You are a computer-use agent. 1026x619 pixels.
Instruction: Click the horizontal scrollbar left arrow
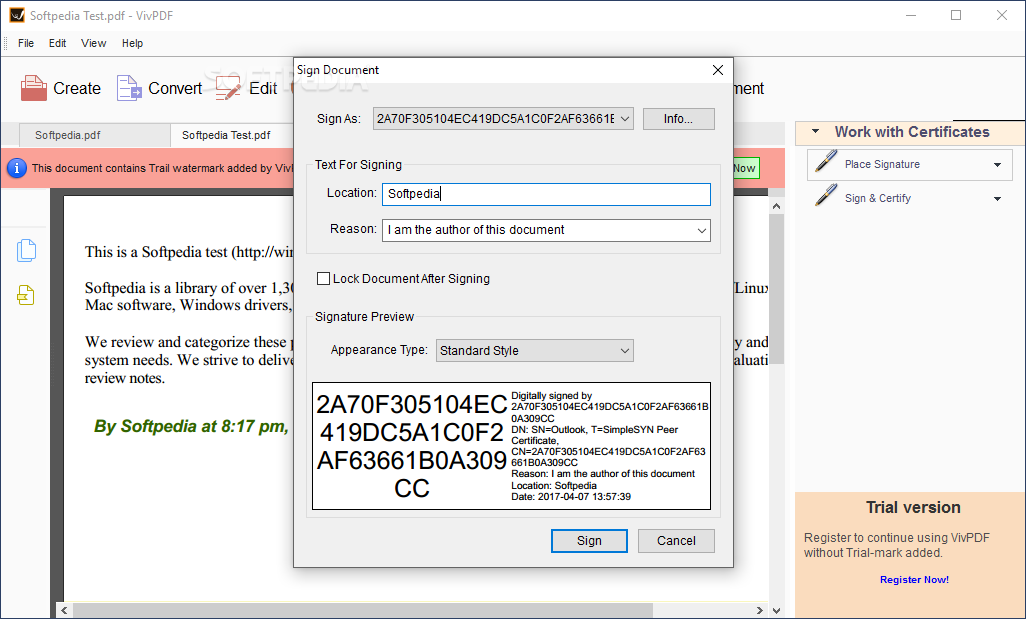point(64,610)
